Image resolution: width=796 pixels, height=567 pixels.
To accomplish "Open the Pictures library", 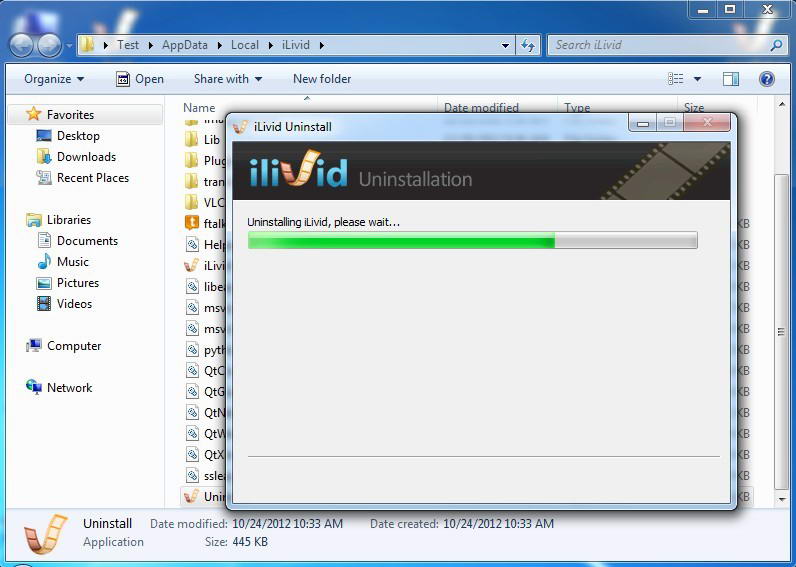I will (x=78, y=283).
